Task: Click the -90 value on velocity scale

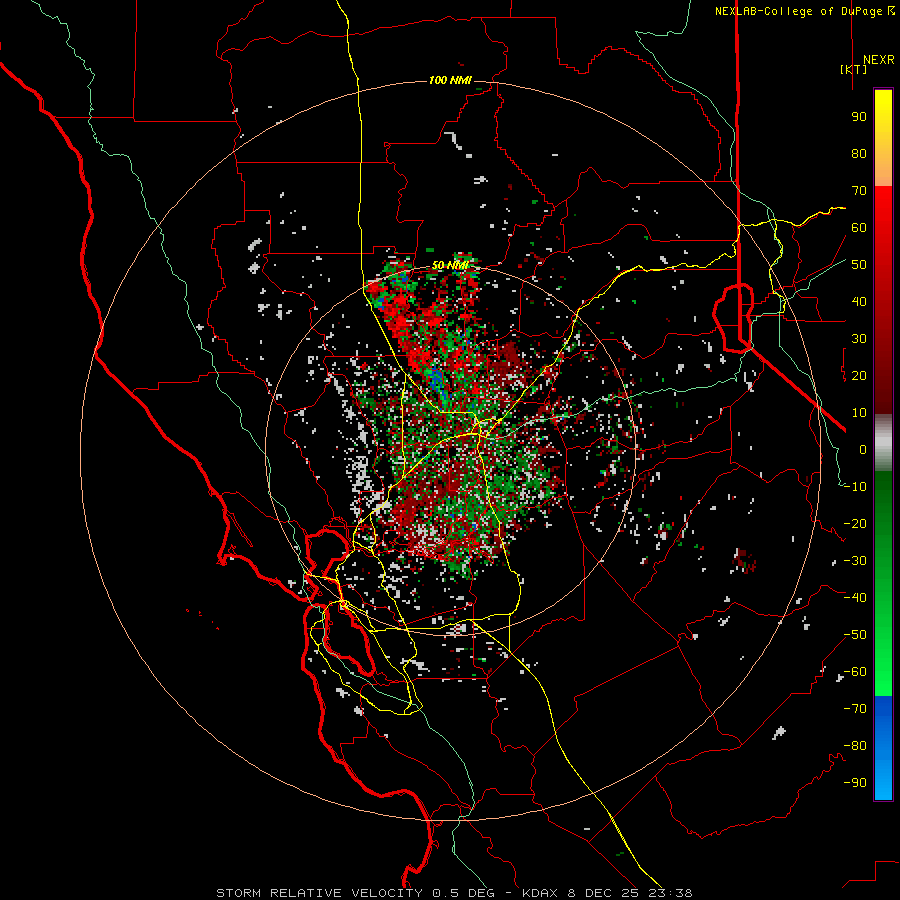Action: (855, 783)
